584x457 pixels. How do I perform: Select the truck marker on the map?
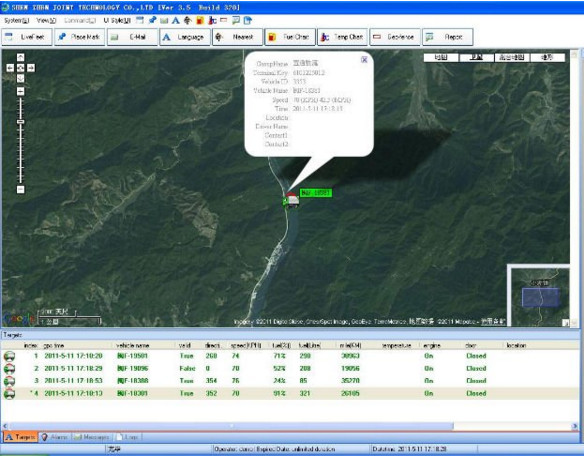(x=291, y=200)
